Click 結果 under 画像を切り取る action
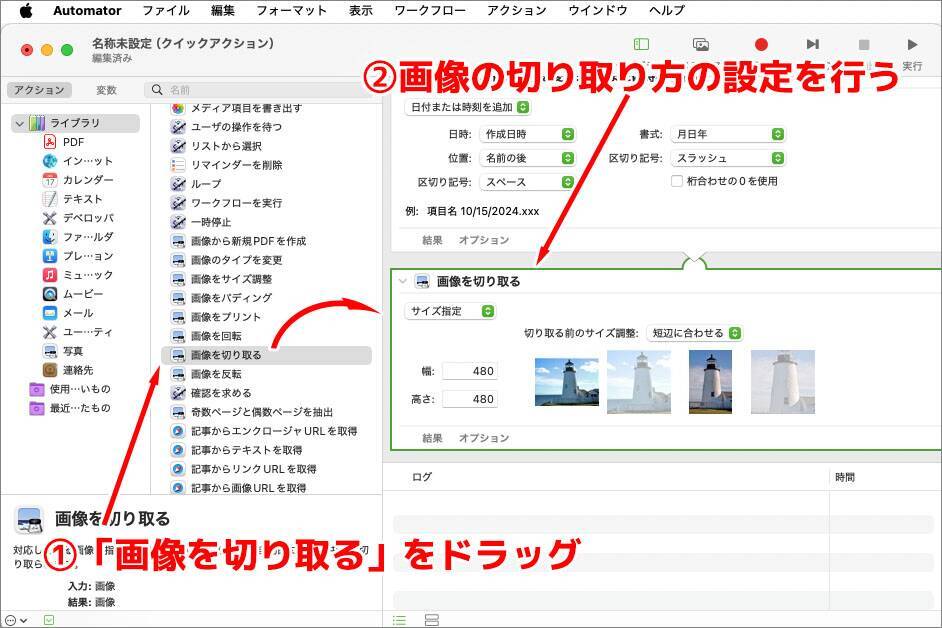Viewport: 942px width, 628px height. (432, 438)
